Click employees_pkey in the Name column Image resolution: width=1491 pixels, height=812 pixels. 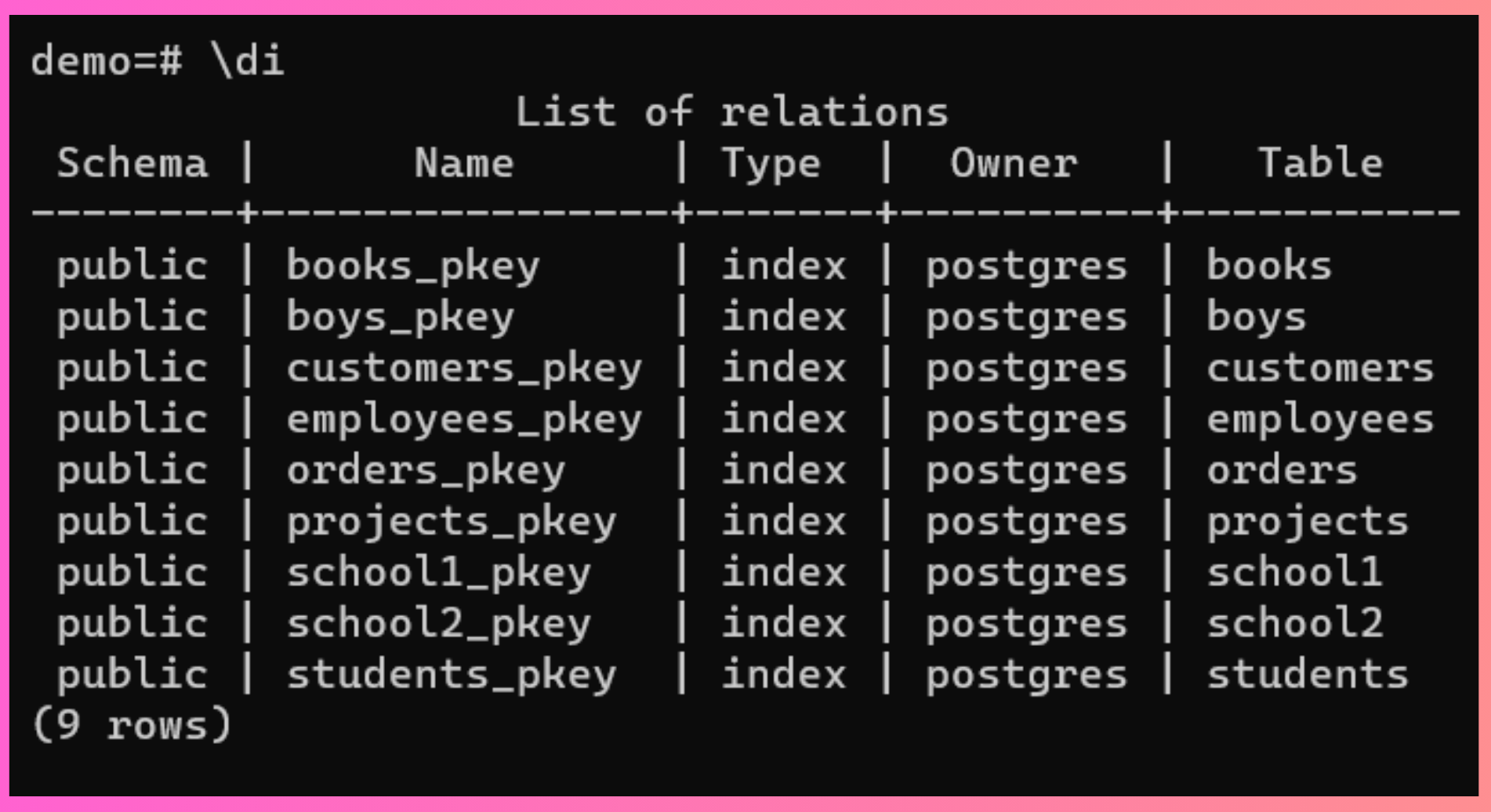click(x=464, y=420)
